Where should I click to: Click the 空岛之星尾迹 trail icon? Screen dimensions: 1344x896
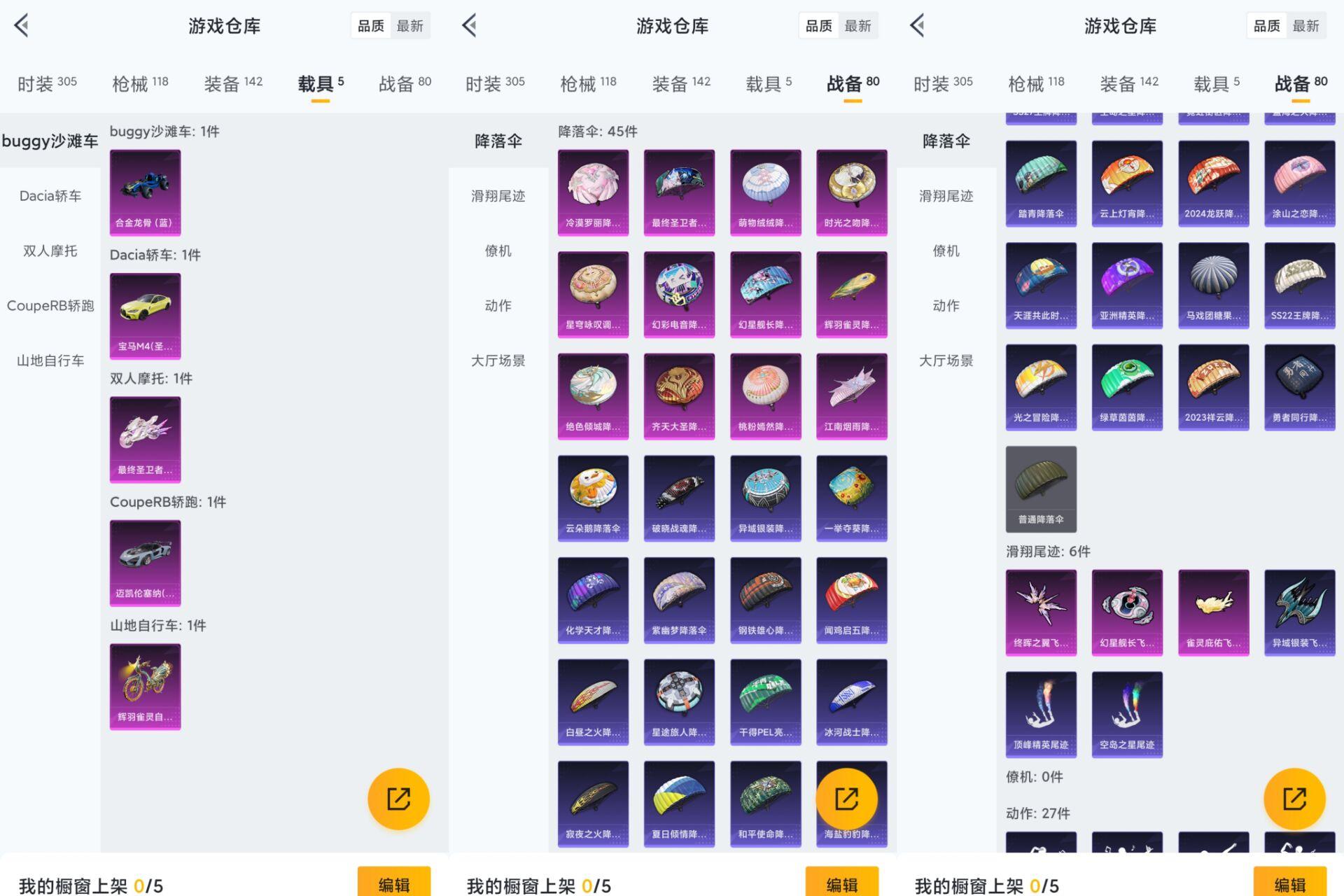coord(1127,713)
